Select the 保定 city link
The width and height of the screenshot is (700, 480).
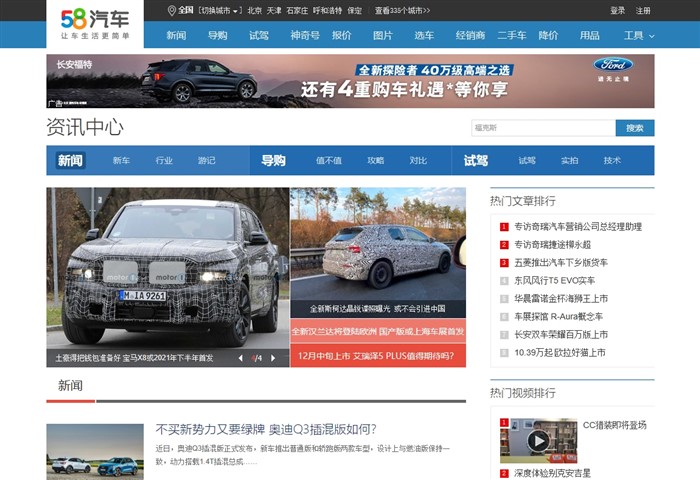pos(354,10)
